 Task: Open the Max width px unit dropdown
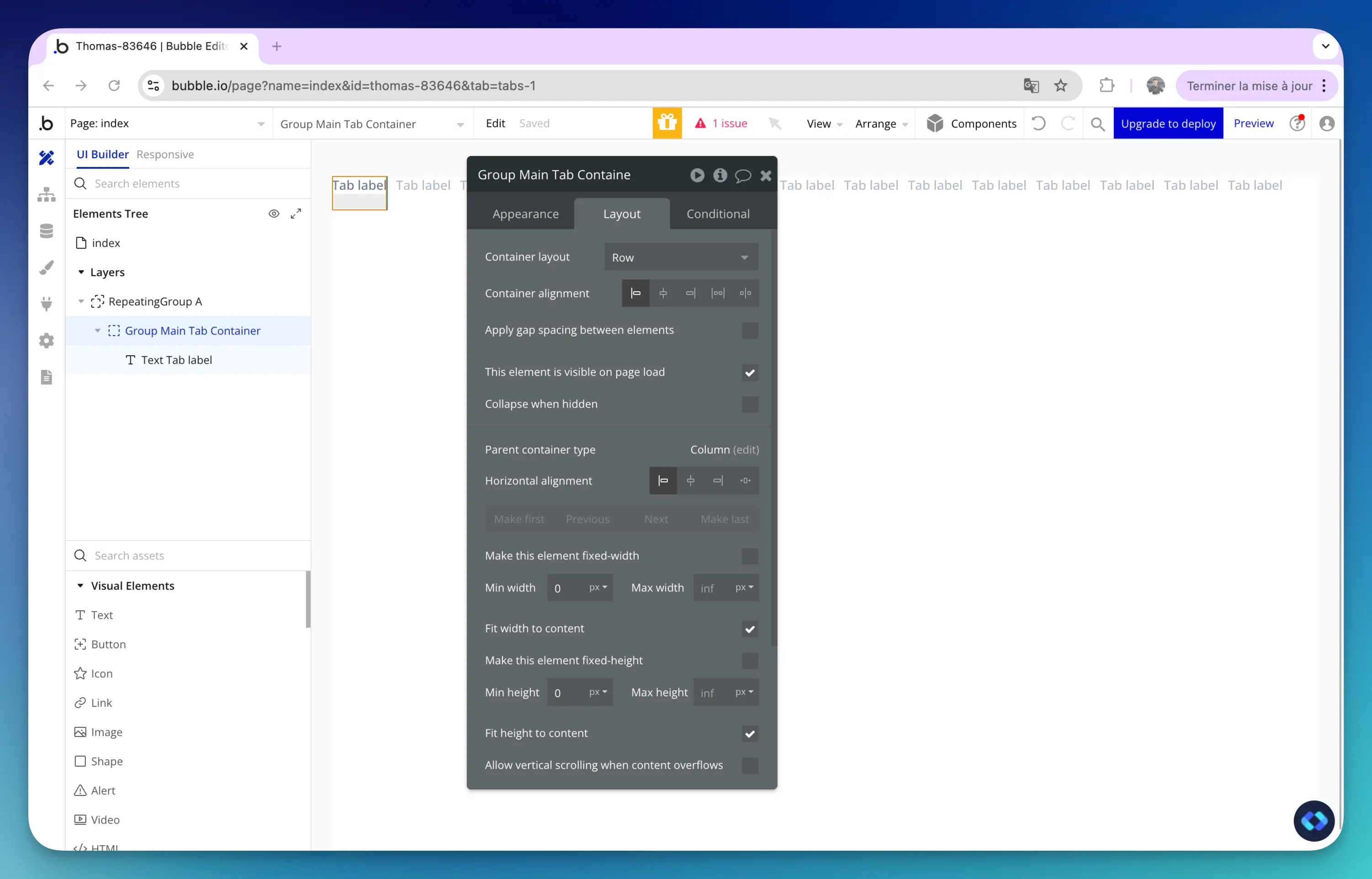(744, 587)
